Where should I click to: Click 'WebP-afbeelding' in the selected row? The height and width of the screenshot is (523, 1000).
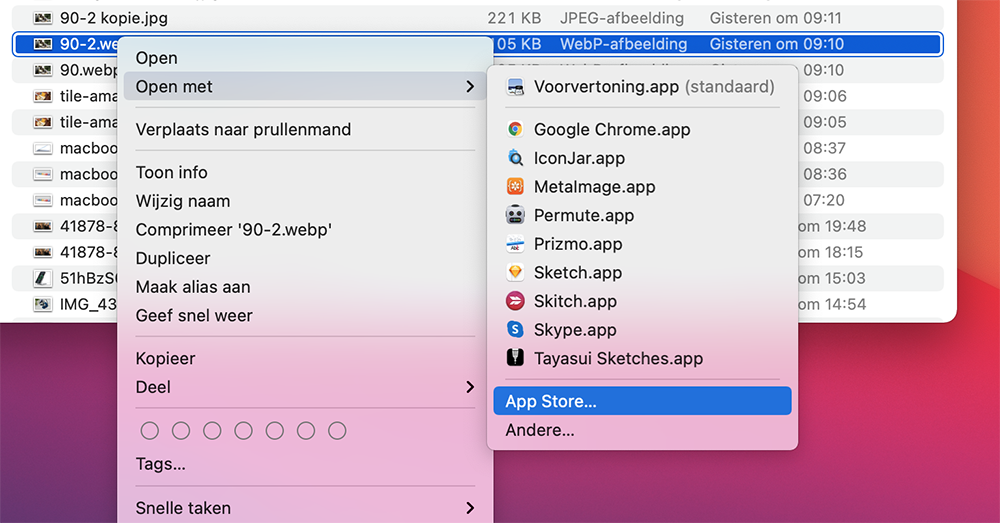coord(624,44)
